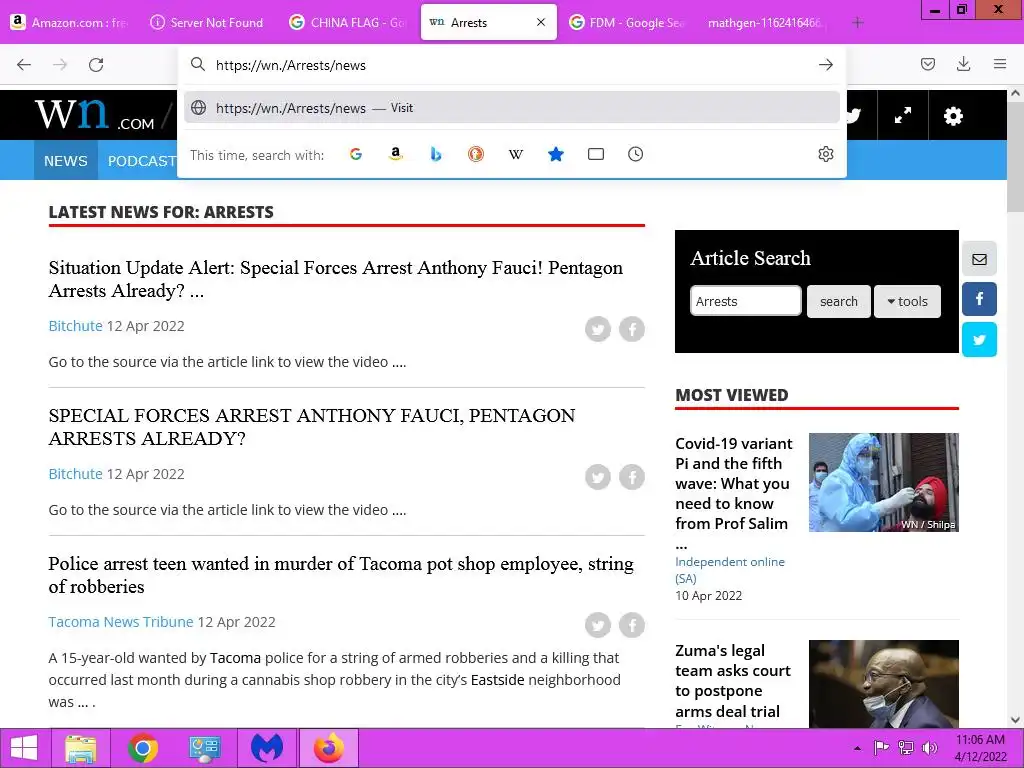The image size is (1024, 768).
Task: Click the fullscreen expand icon in site header
Action: (903, 116)
